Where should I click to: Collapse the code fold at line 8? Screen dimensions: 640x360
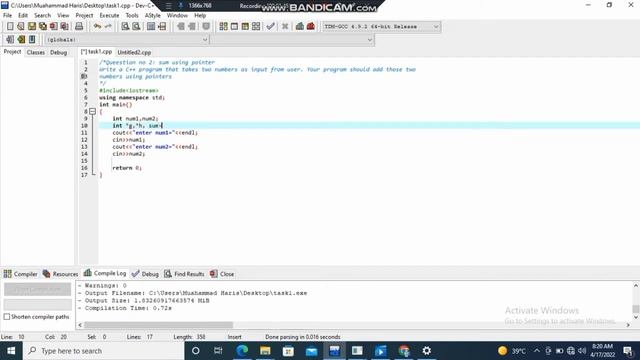tap(93, 111)
